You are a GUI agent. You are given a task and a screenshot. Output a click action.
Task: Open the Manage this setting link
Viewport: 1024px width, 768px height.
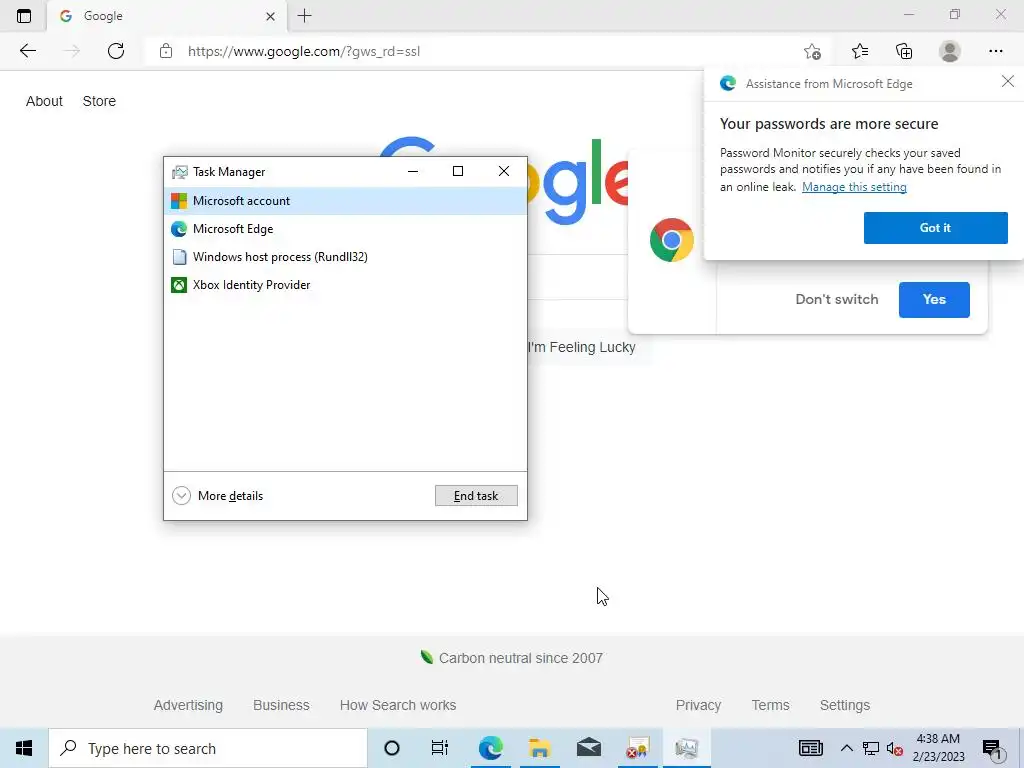pyautogui.click(x=854, y=187)
